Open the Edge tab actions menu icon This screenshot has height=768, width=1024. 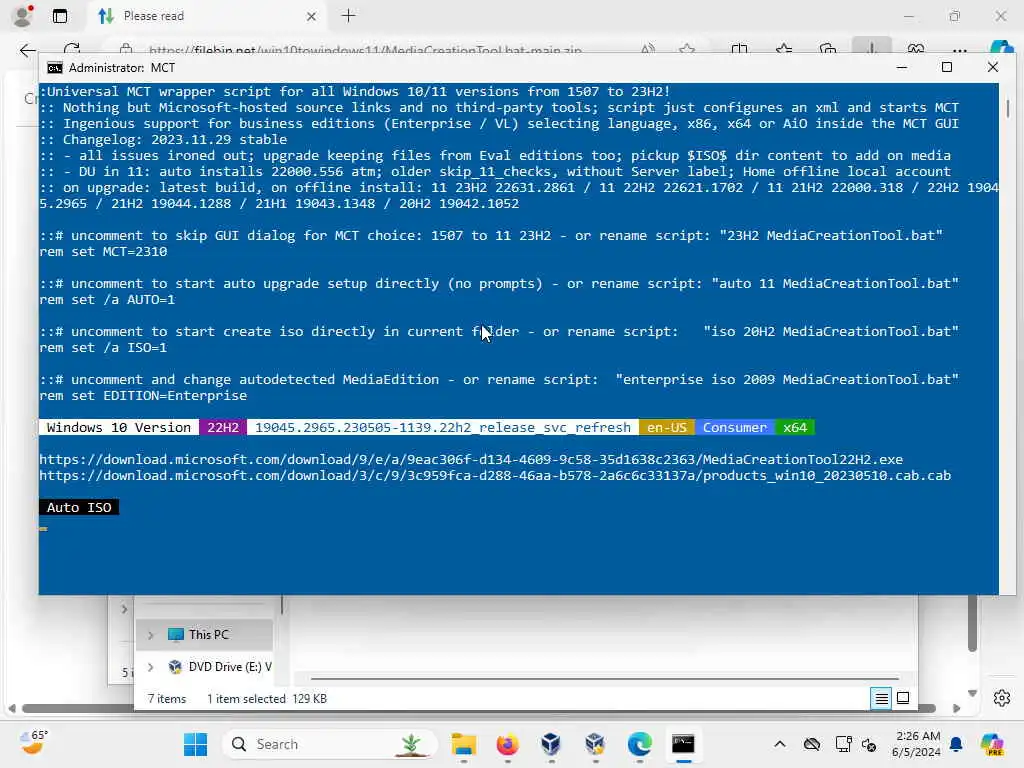click(x=59, y=16)
